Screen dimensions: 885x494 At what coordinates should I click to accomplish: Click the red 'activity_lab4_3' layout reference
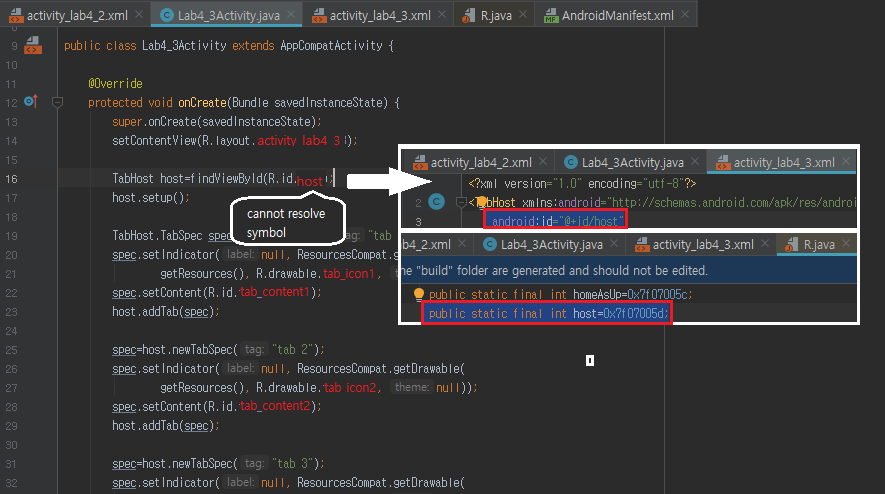coord(299,141)
